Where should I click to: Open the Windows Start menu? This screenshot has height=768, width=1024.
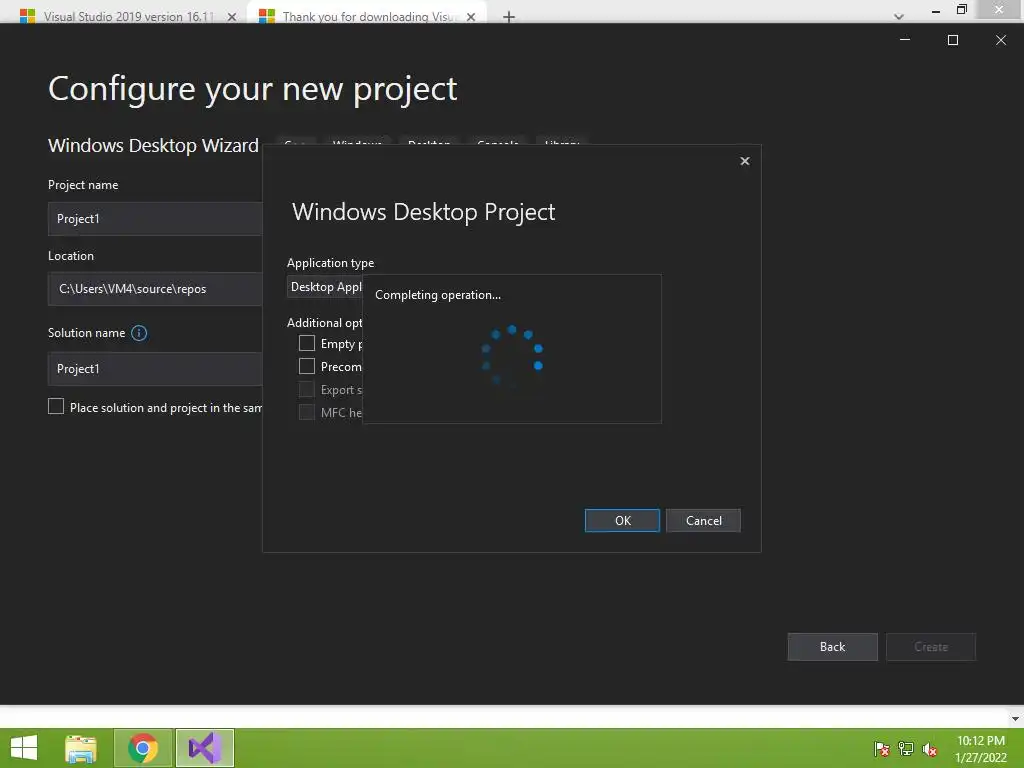tap(24, 748)
